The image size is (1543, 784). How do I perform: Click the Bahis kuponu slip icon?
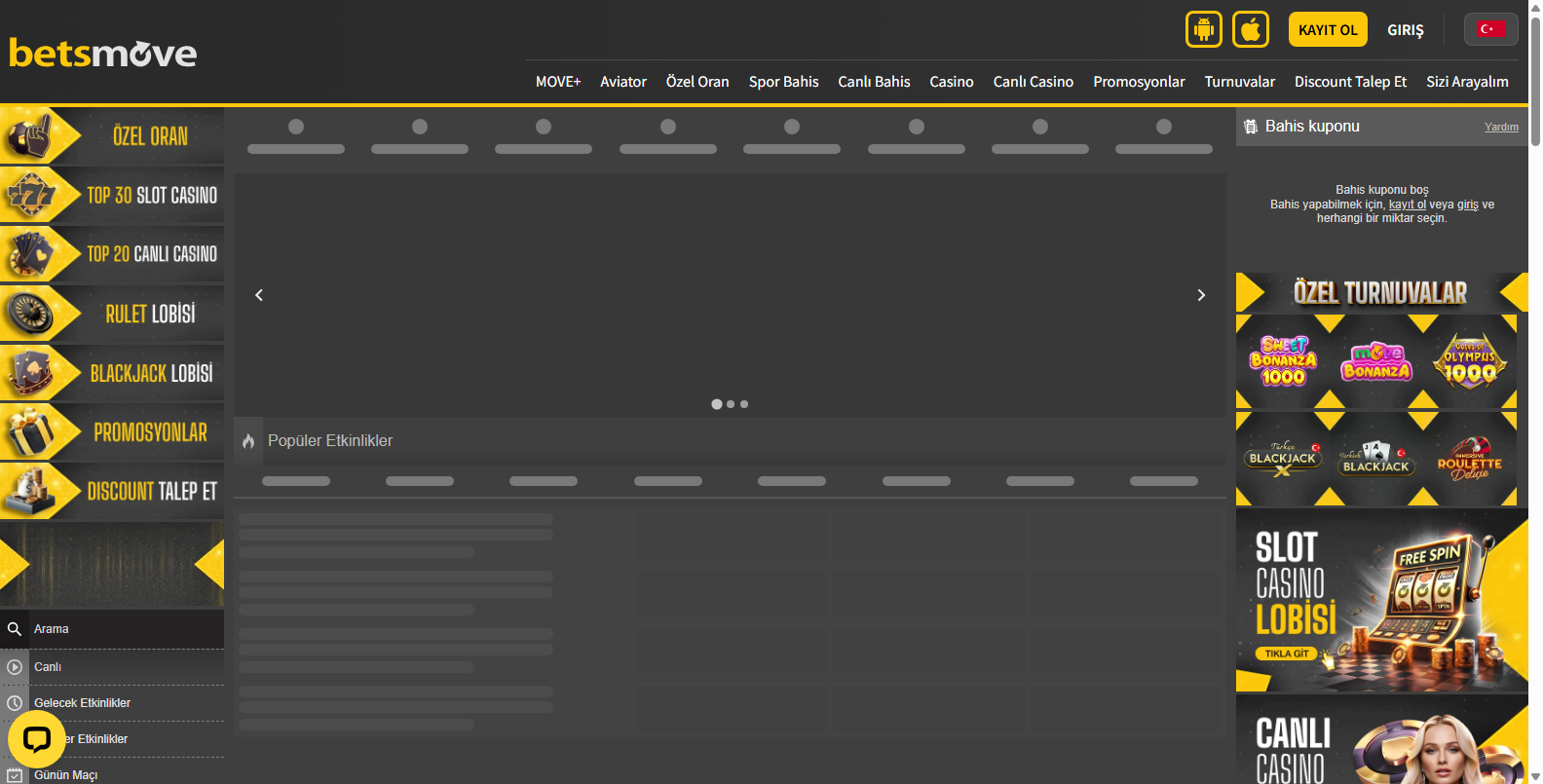pyautogui.click(x=1251, y=127)
